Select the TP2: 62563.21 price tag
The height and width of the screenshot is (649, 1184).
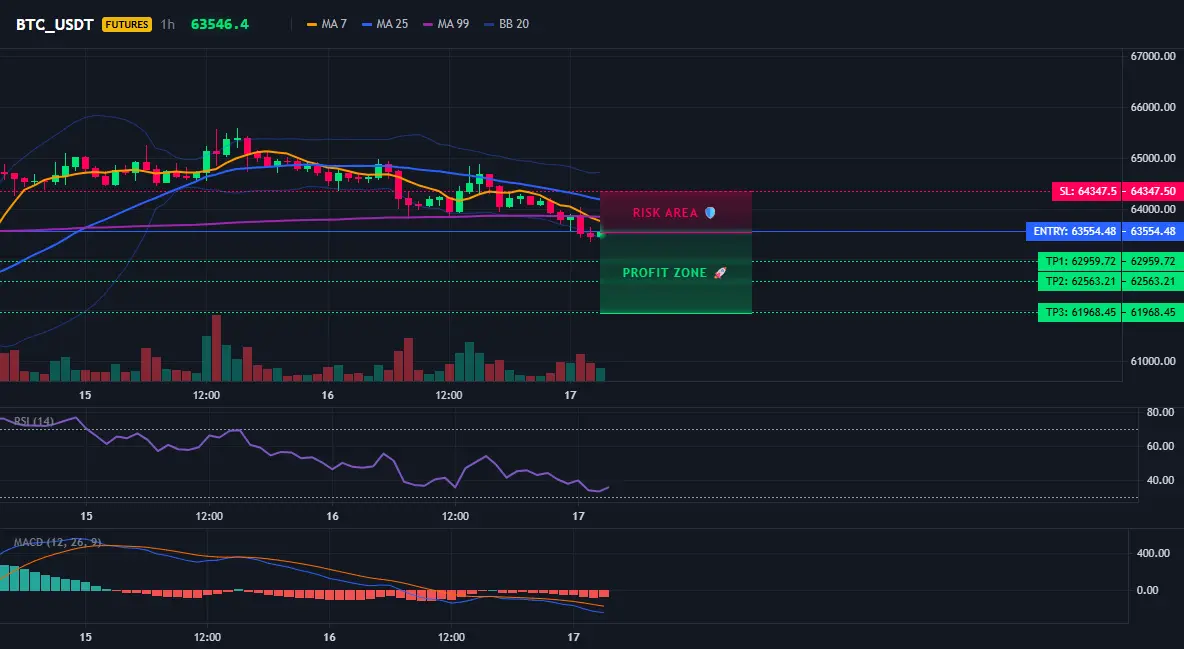click(1081, 281)
